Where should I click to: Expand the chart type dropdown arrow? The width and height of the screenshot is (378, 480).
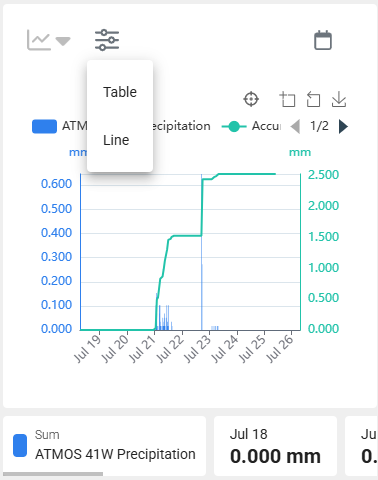63,41
